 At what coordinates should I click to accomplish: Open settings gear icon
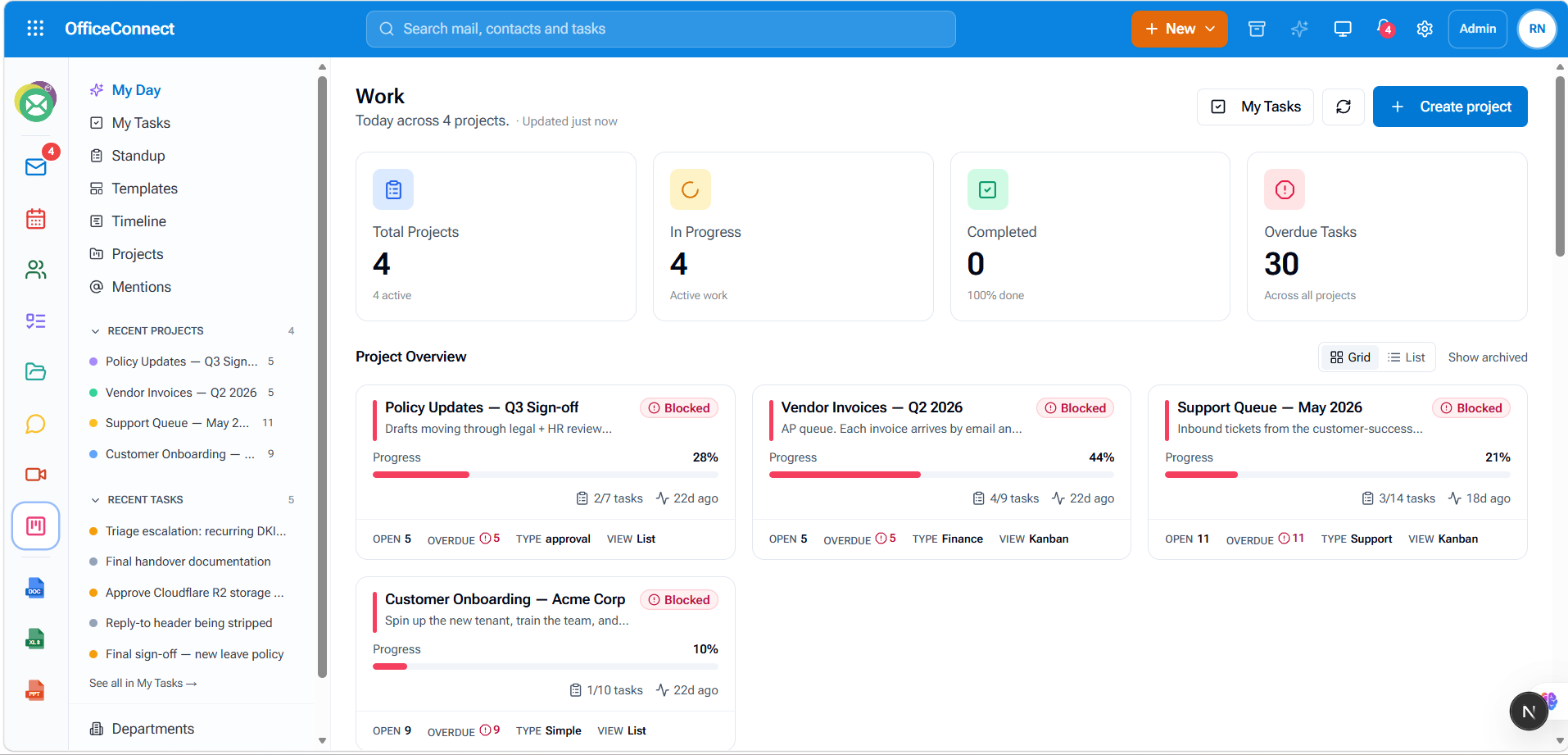point(1425,29)
